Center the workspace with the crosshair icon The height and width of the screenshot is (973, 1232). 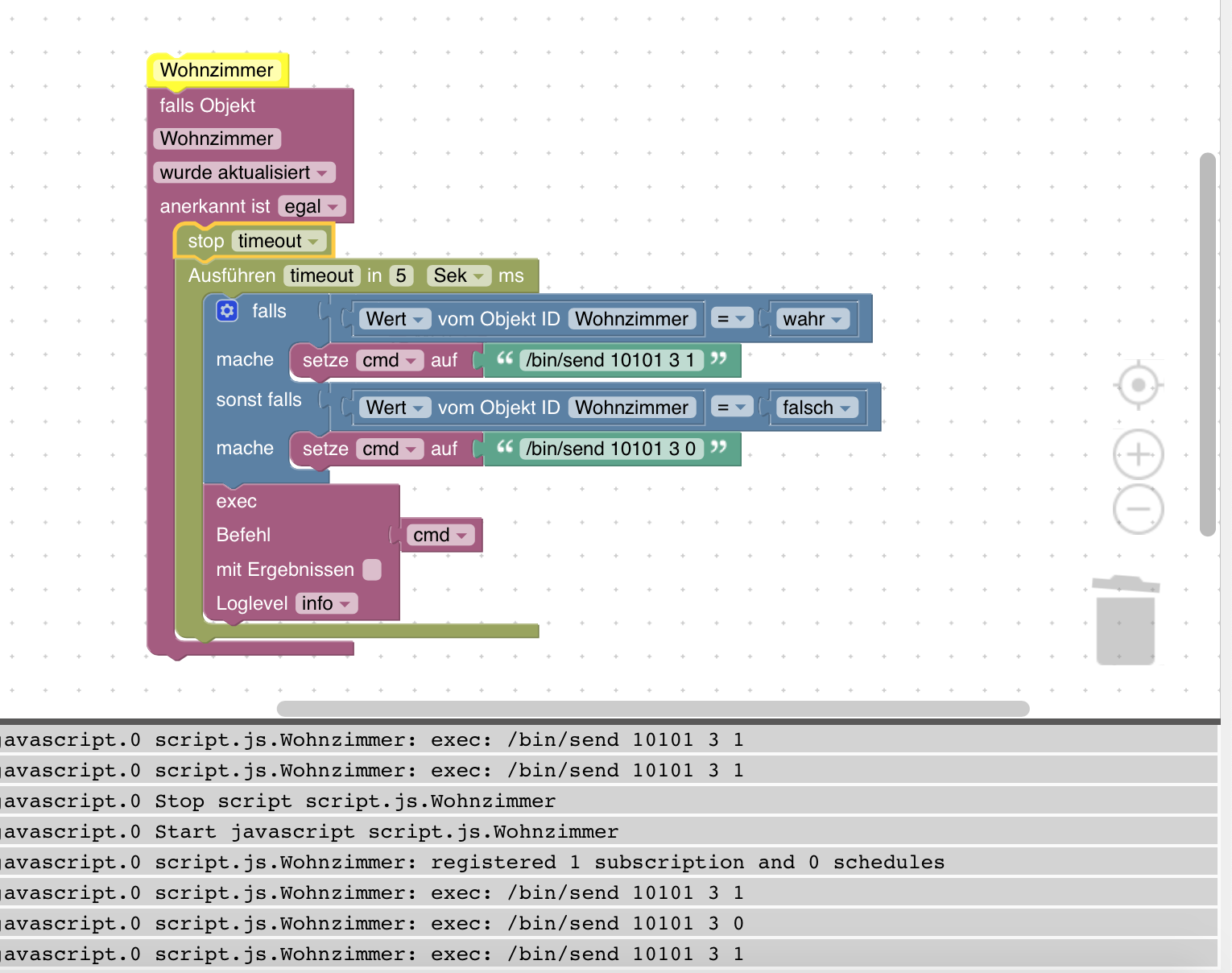click(x=1138, y=385)
